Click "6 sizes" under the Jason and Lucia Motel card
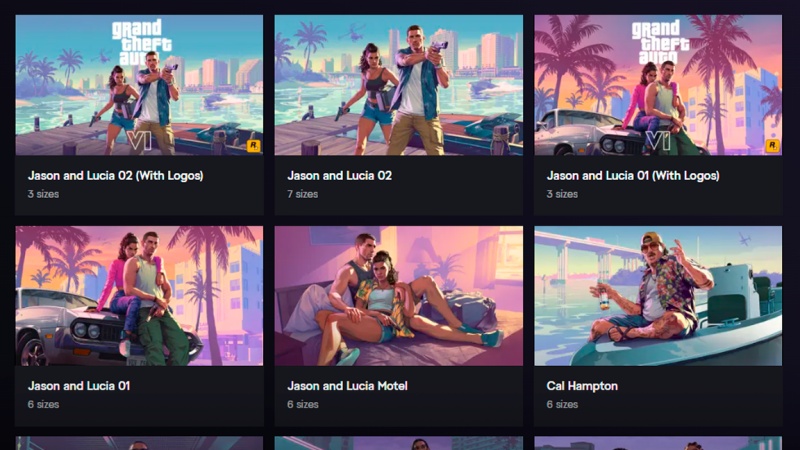The width and height of the screenshot is (800, 450). 303,404
